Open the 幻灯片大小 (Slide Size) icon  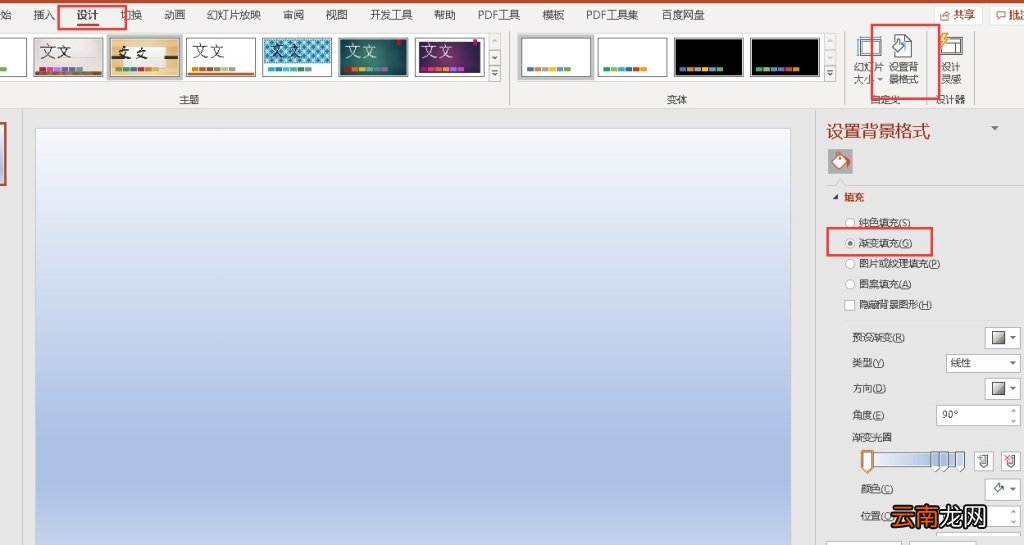pyautogui.click(x=868, y=58)
